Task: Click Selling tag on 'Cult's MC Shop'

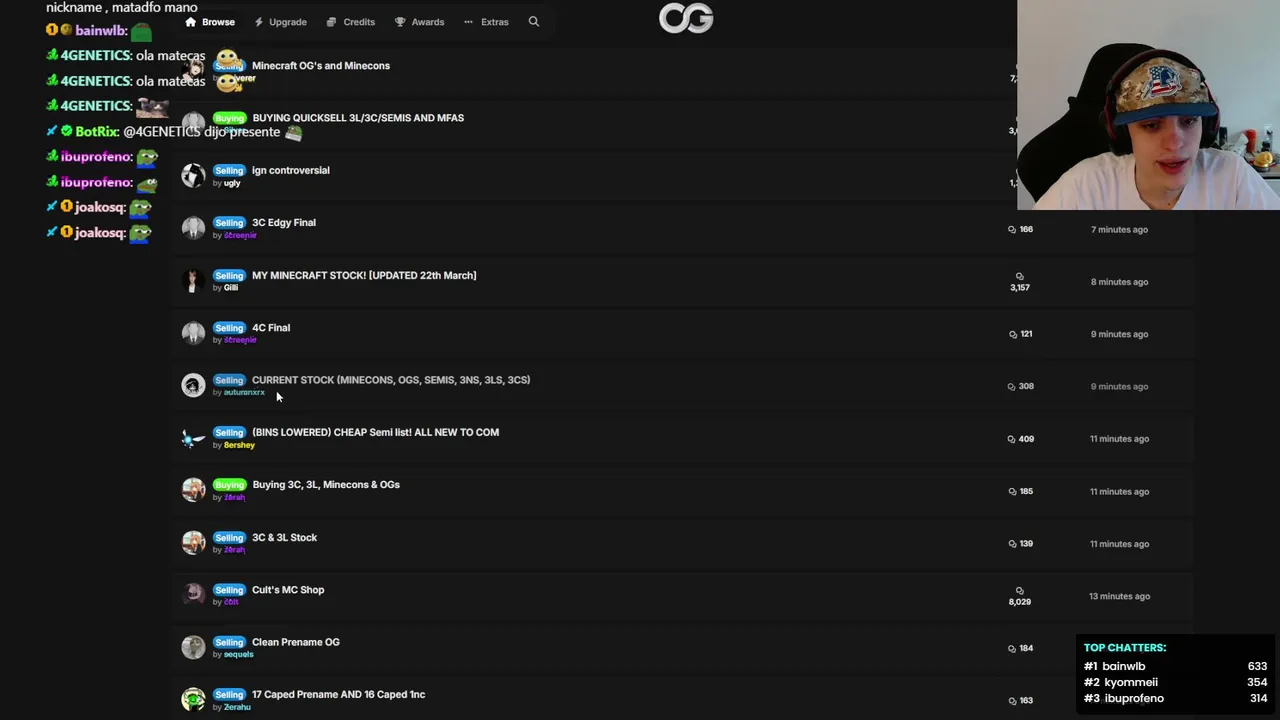Action: point(229,590)
